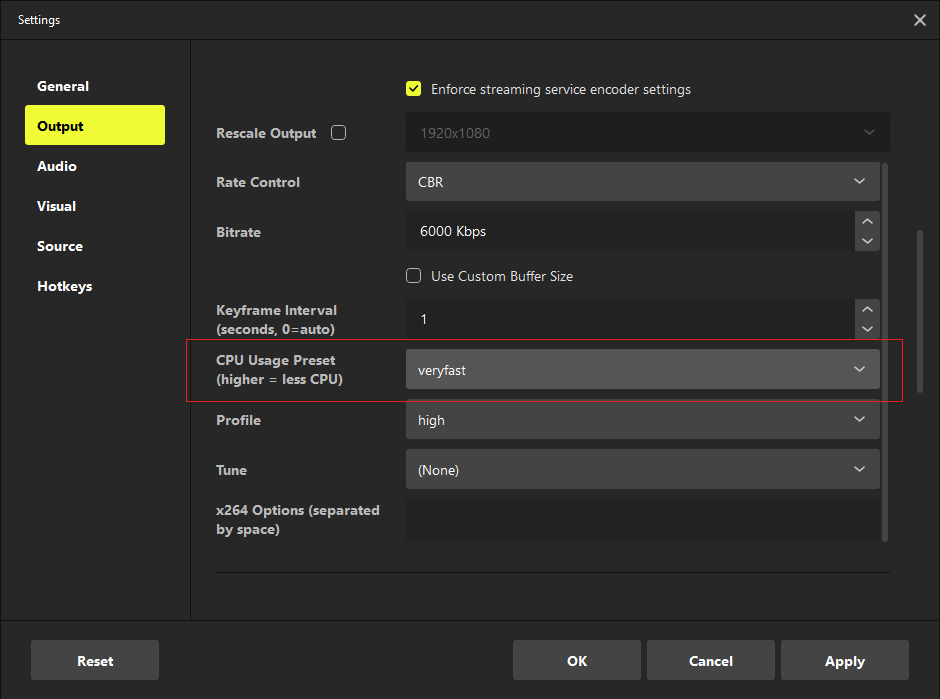Click the Apply button
940x699 pixels.
click(844, 660)
